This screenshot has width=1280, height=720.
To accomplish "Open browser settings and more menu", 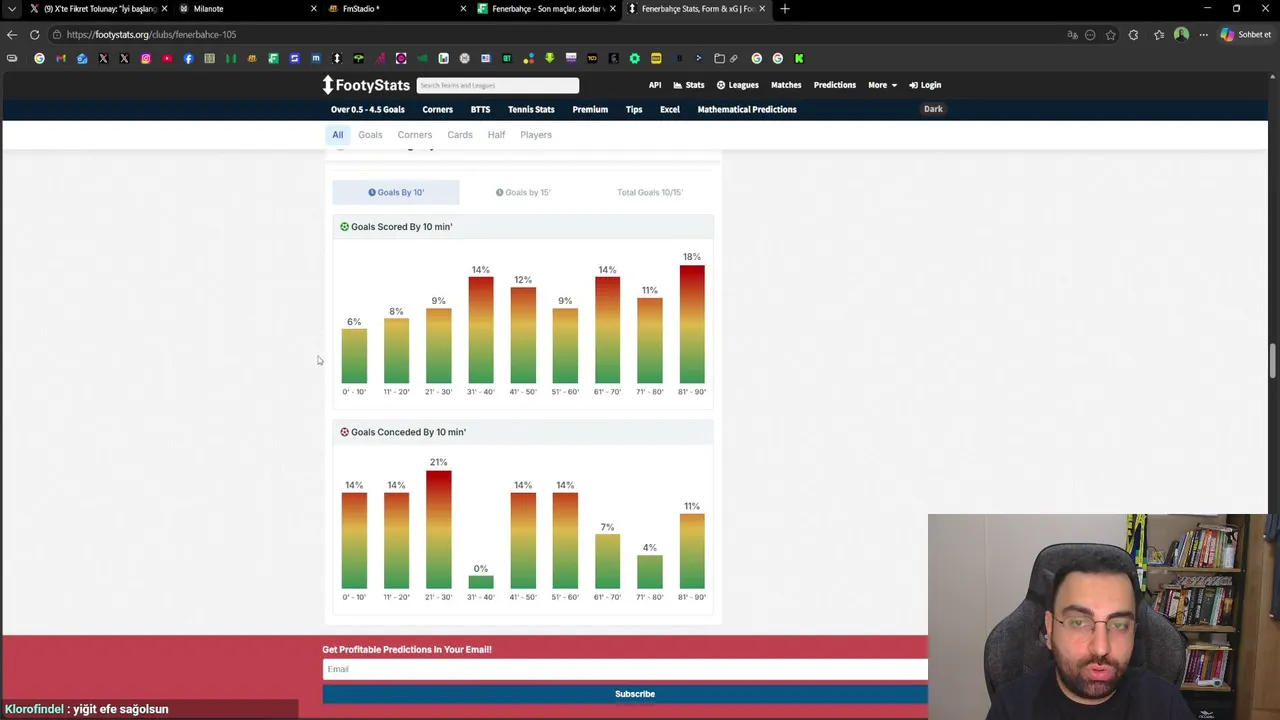I will (x=1204, y=35).
